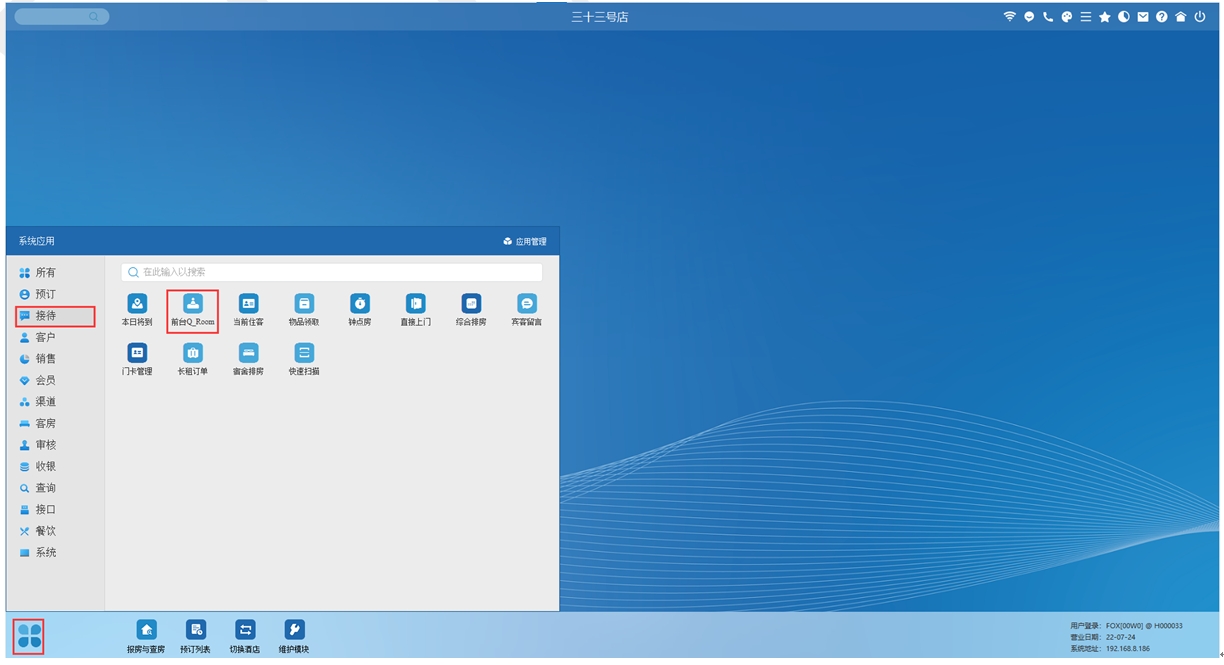Select the 查询 category
This screenshot has width=1224, height=665.
coord(55,488)
